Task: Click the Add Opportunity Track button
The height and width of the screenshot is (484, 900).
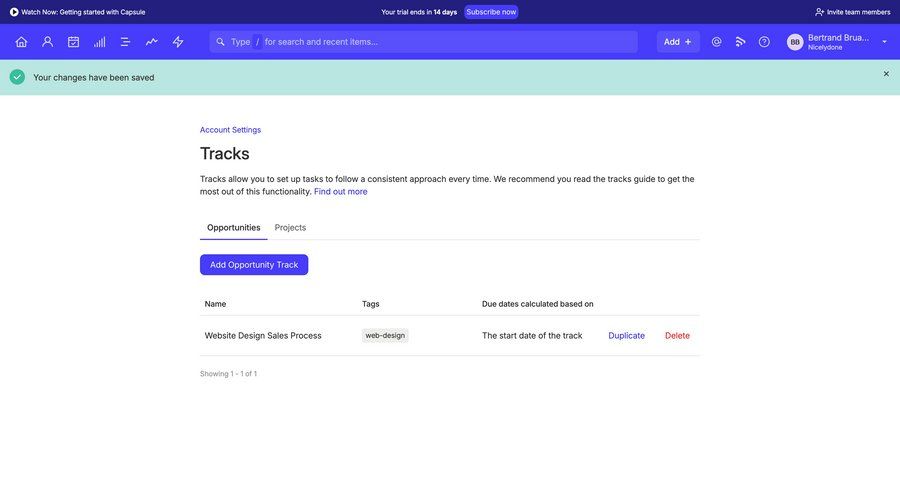Action: (x=254, y=265)
